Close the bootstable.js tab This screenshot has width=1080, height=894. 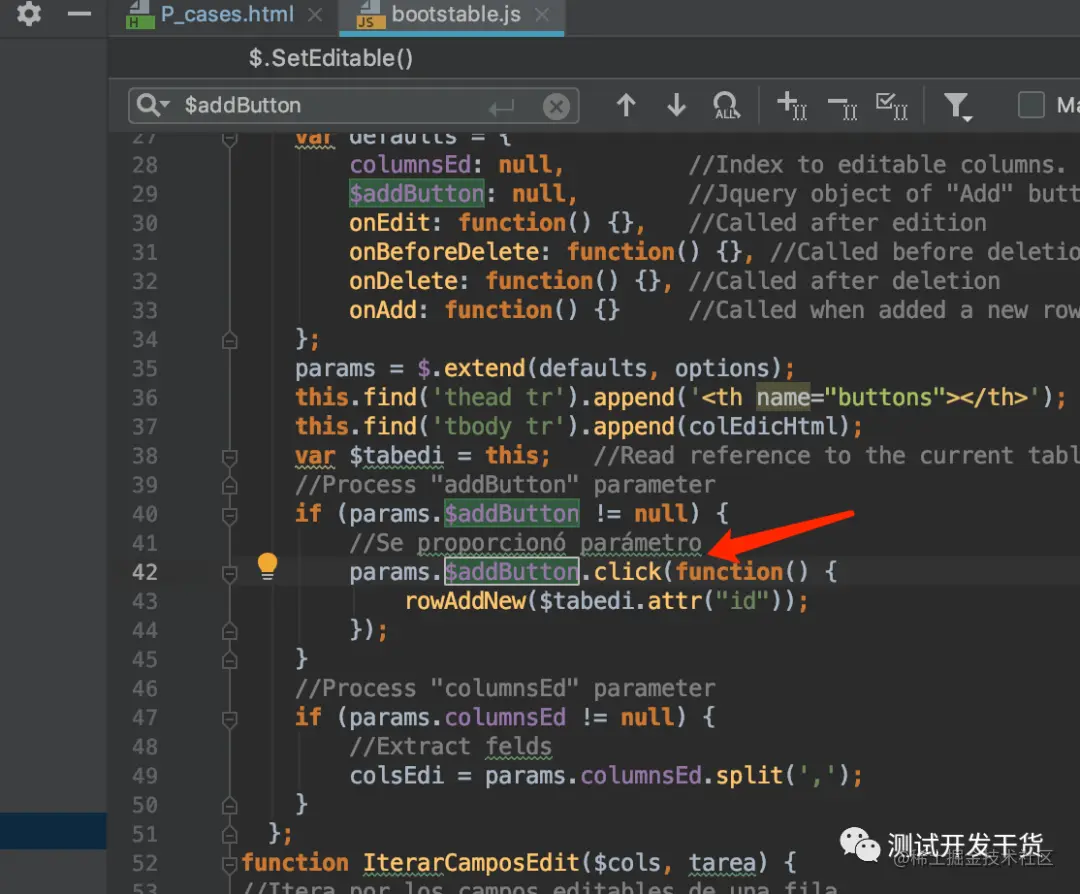pos(542,14)
